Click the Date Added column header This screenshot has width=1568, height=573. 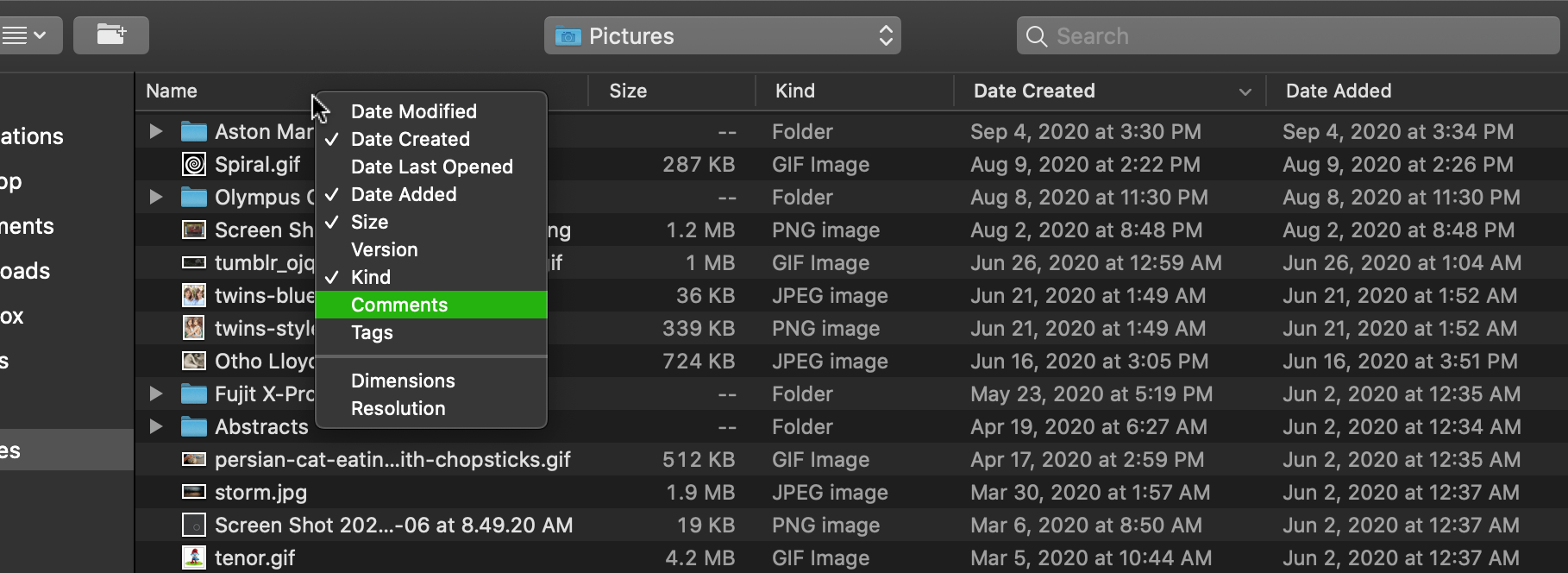point(1339,91)
